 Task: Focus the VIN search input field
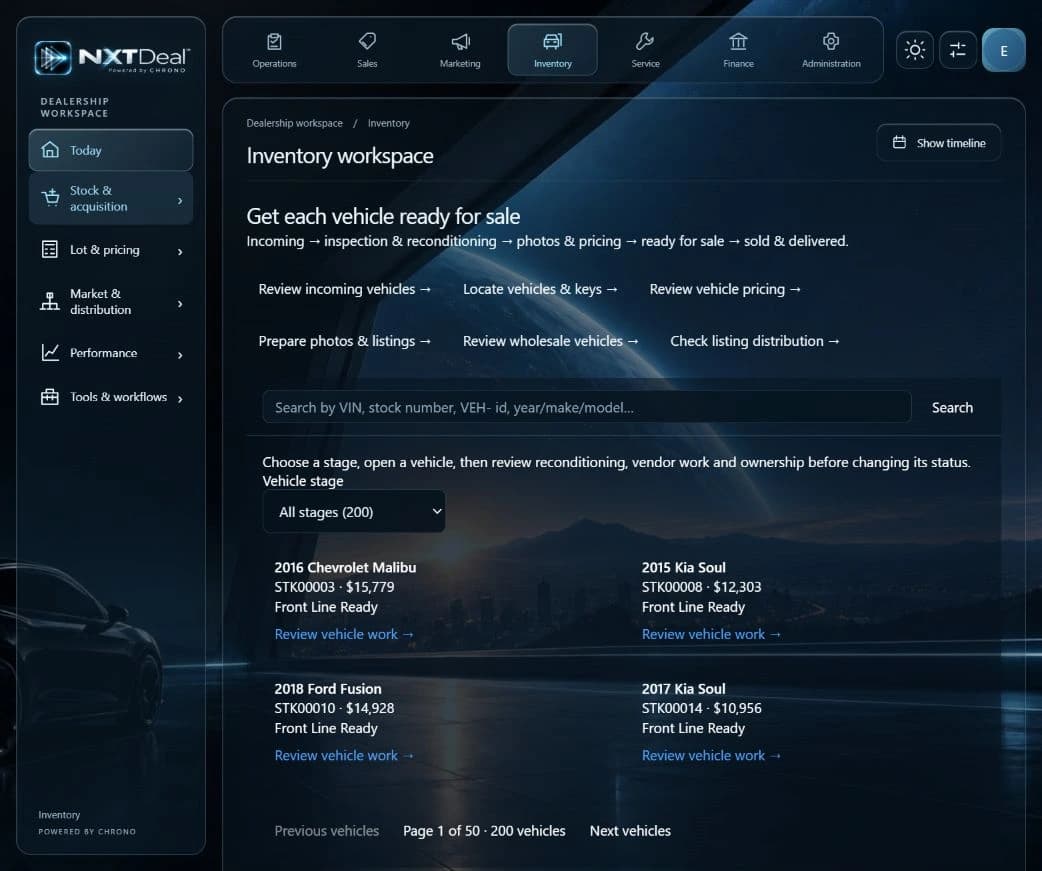point(587,407)
